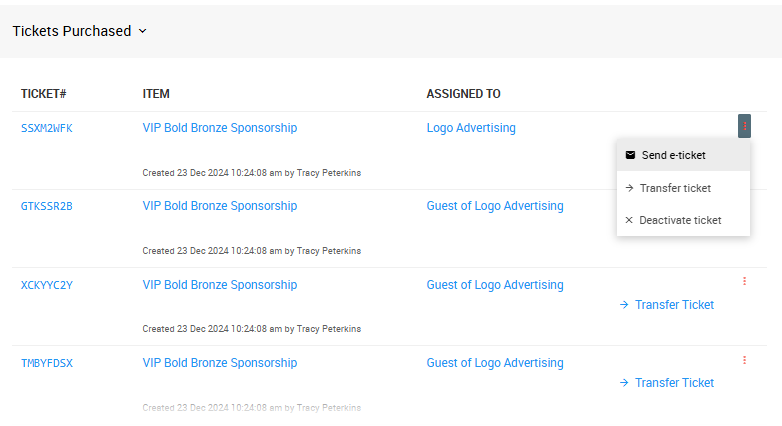782x426 pixels.
Task: Select Deactivate ticket from the menu
Action: tap(680, 220)
